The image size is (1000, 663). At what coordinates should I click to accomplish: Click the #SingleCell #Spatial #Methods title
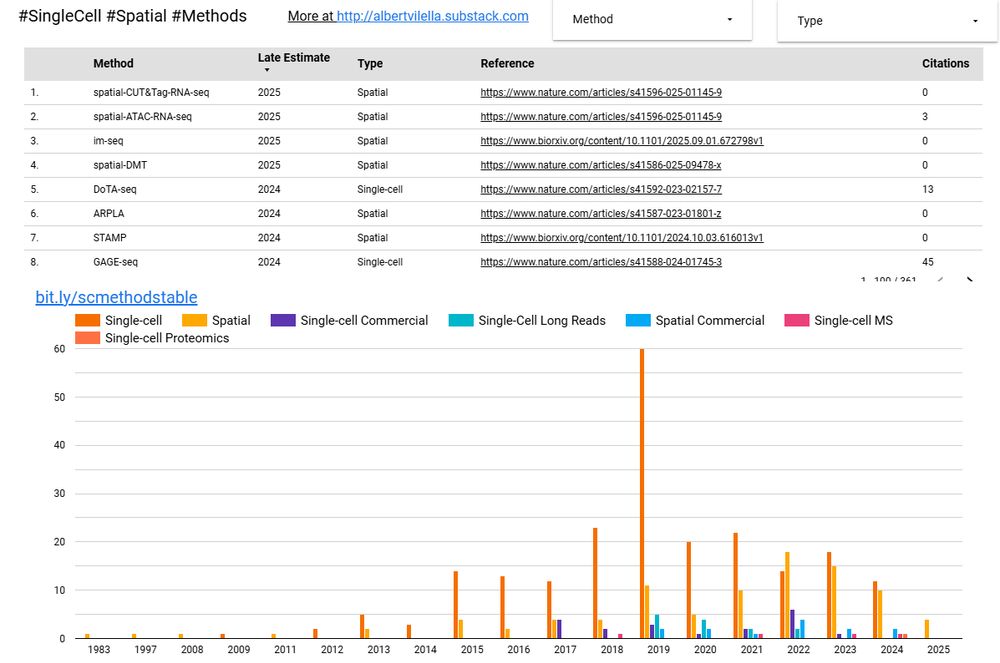pyautogui.click(x=133, y=16)
